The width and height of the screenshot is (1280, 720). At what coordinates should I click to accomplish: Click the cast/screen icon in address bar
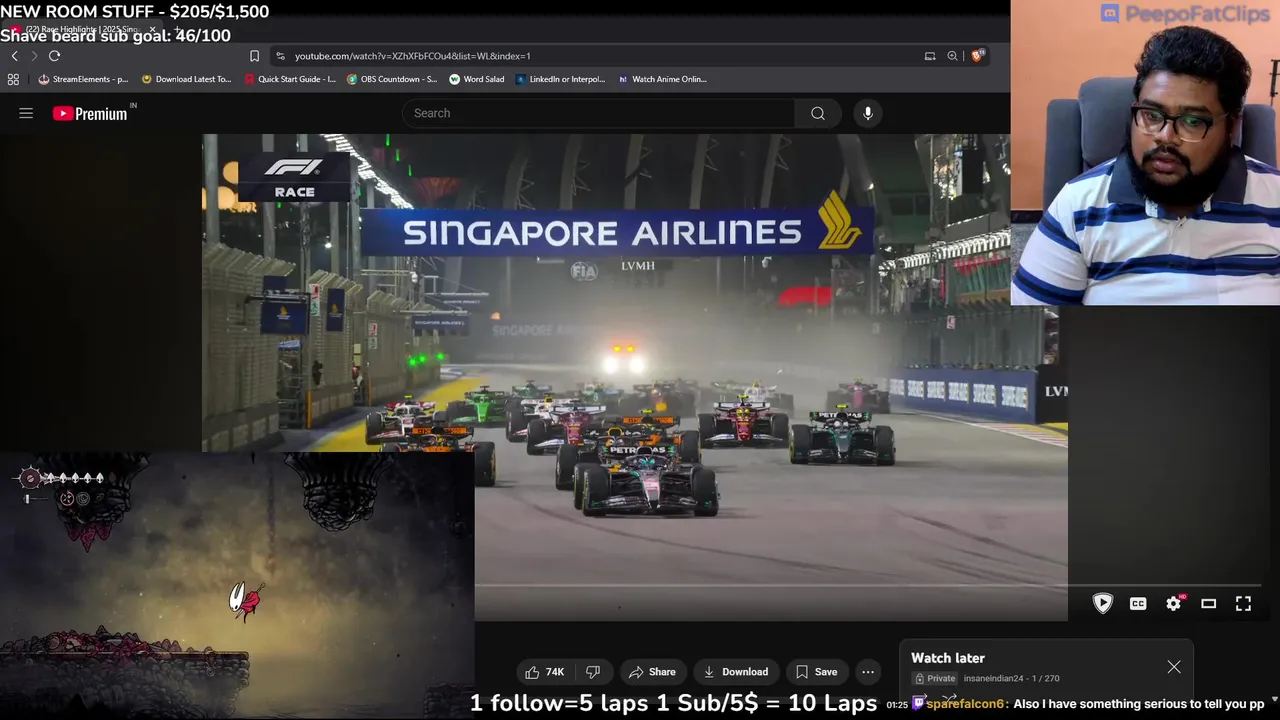[x=930, y=56]
